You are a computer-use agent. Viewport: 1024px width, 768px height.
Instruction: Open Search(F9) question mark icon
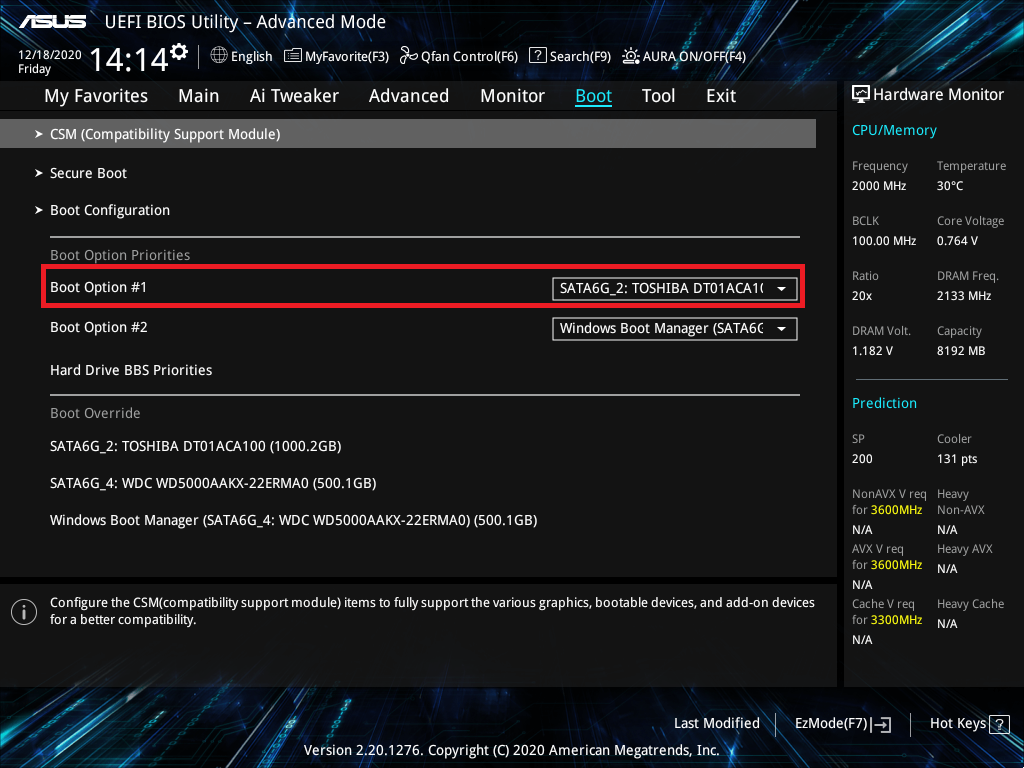pos(537,55)
